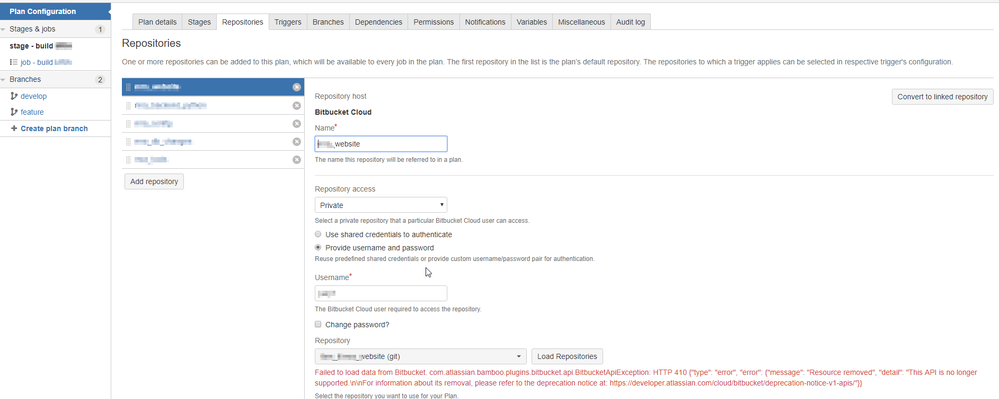Click the plus icon beside Create plan branch
The height and width of the screenshot is (399, 999).
pos(14,128)
